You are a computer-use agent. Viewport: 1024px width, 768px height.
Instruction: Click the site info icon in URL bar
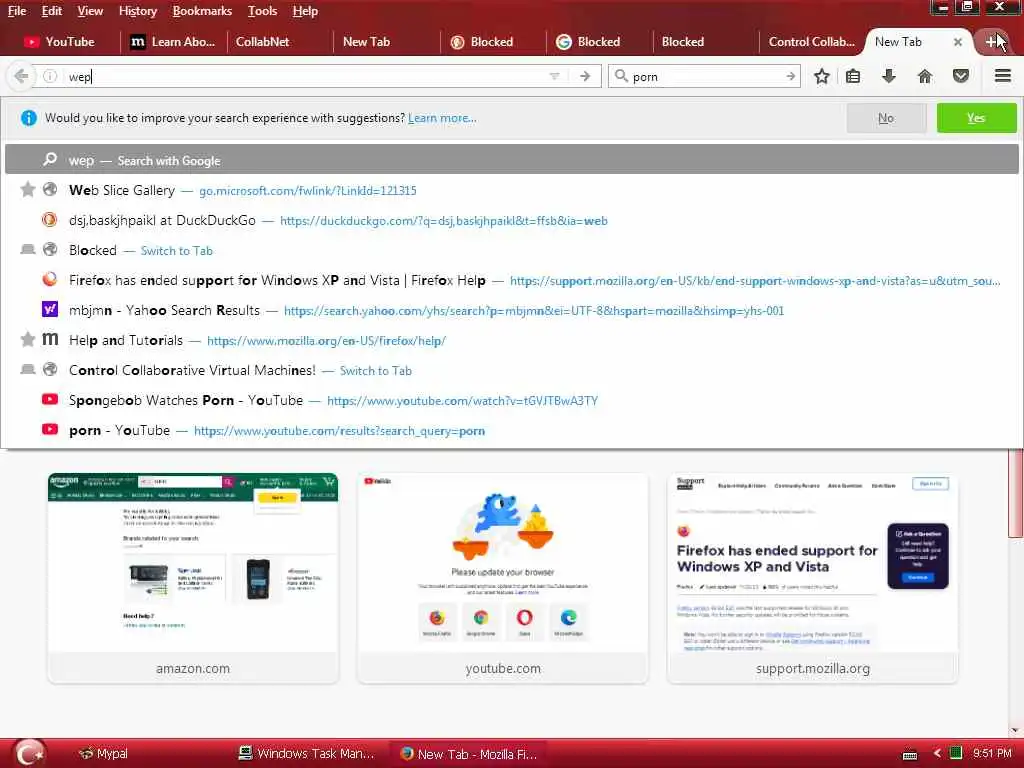[x=50, y=76]
